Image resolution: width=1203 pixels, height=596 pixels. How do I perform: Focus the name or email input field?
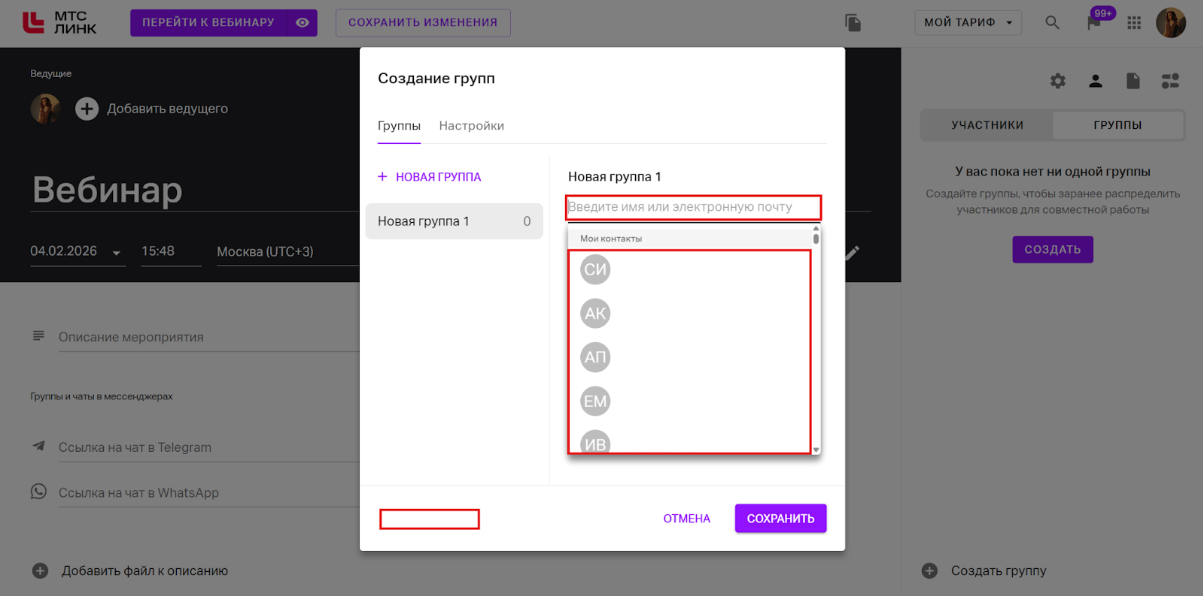693,207
